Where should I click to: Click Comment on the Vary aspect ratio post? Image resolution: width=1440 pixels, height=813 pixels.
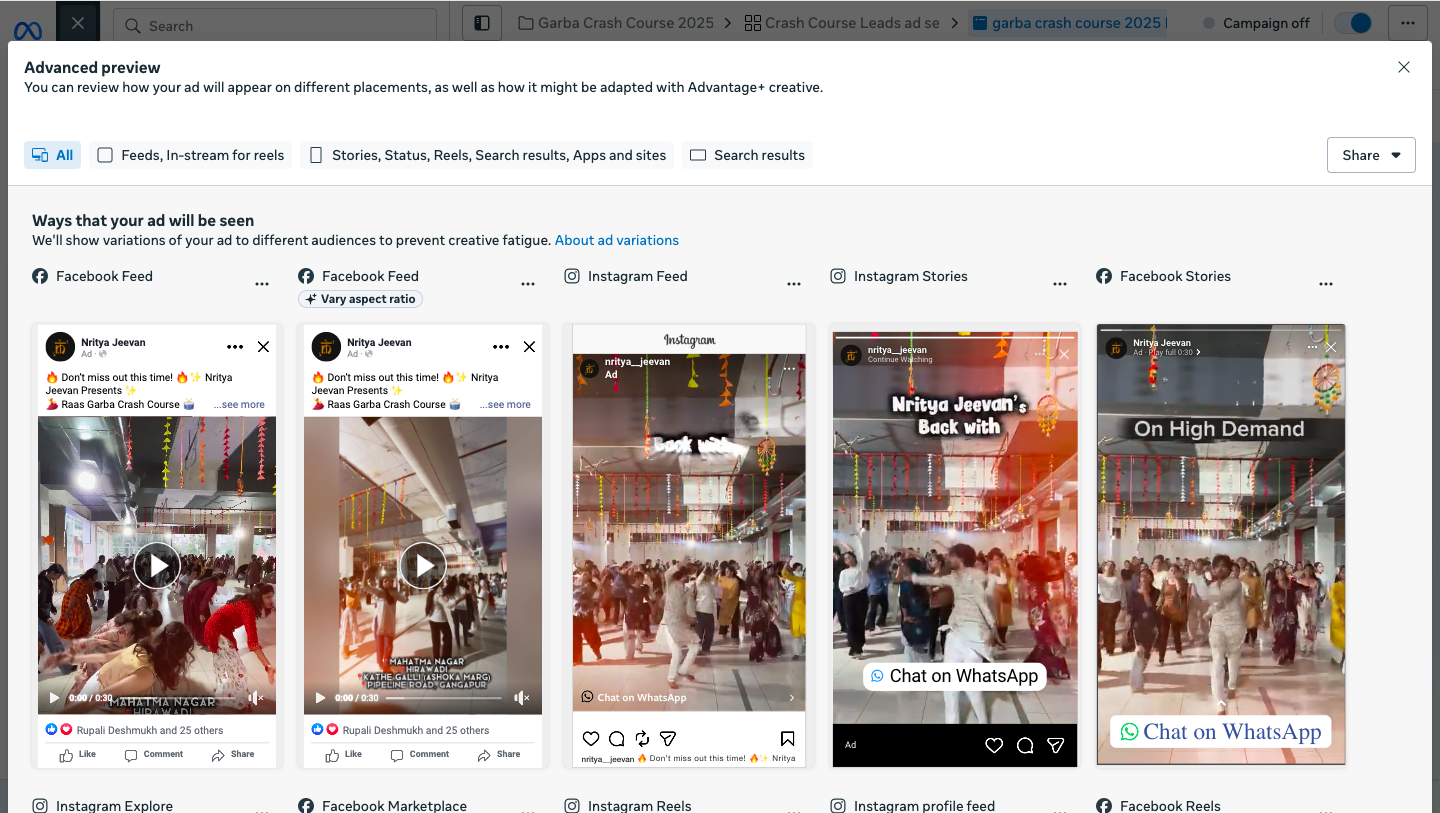[x=420, y=755]
